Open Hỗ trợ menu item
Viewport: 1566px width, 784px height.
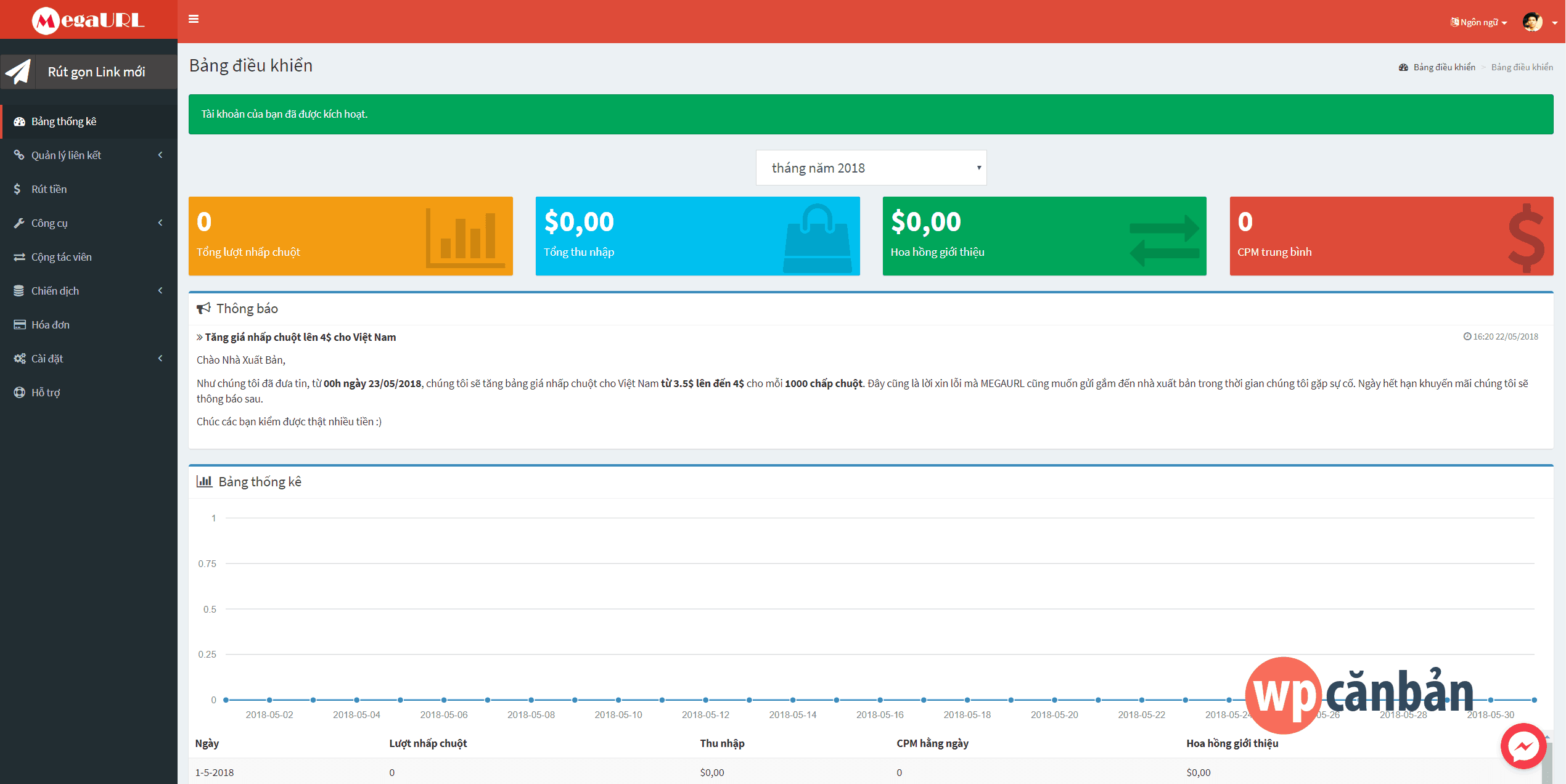(89, 393)
